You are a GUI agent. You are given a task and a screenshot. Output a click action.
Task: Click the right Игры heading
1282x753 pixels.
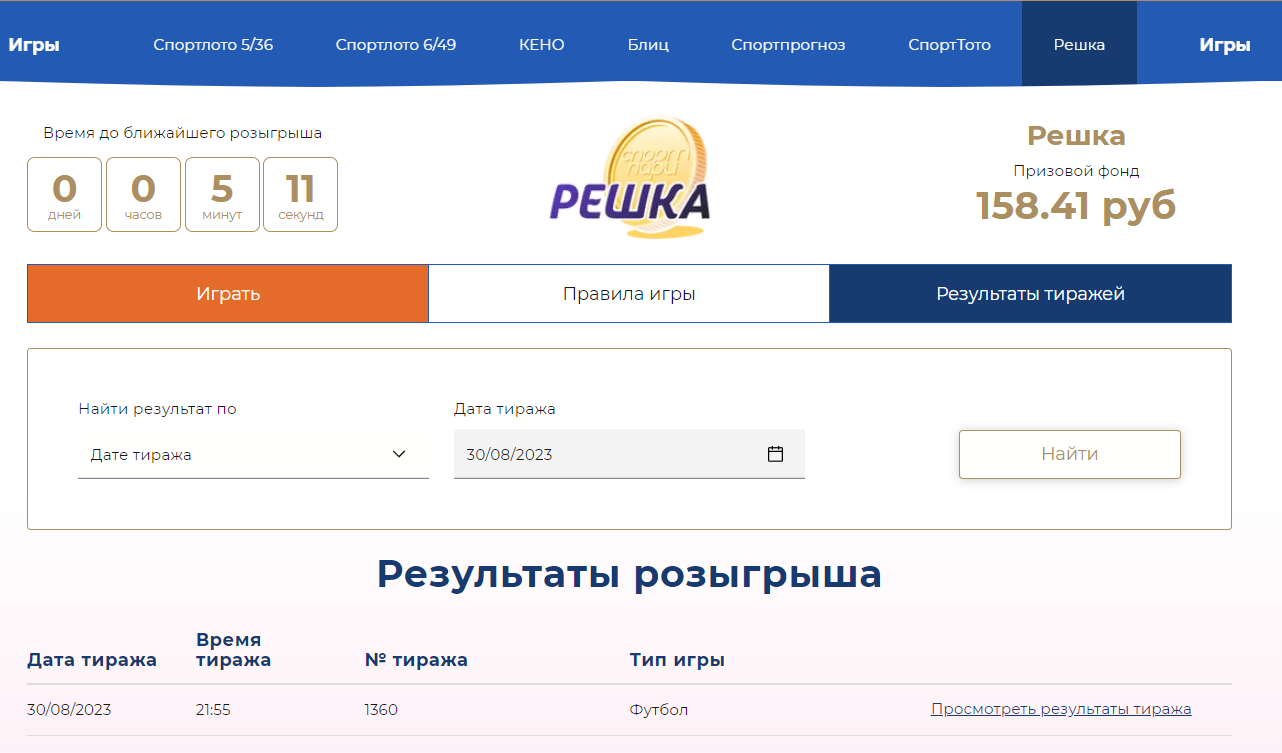click(x=1225, y=45)
